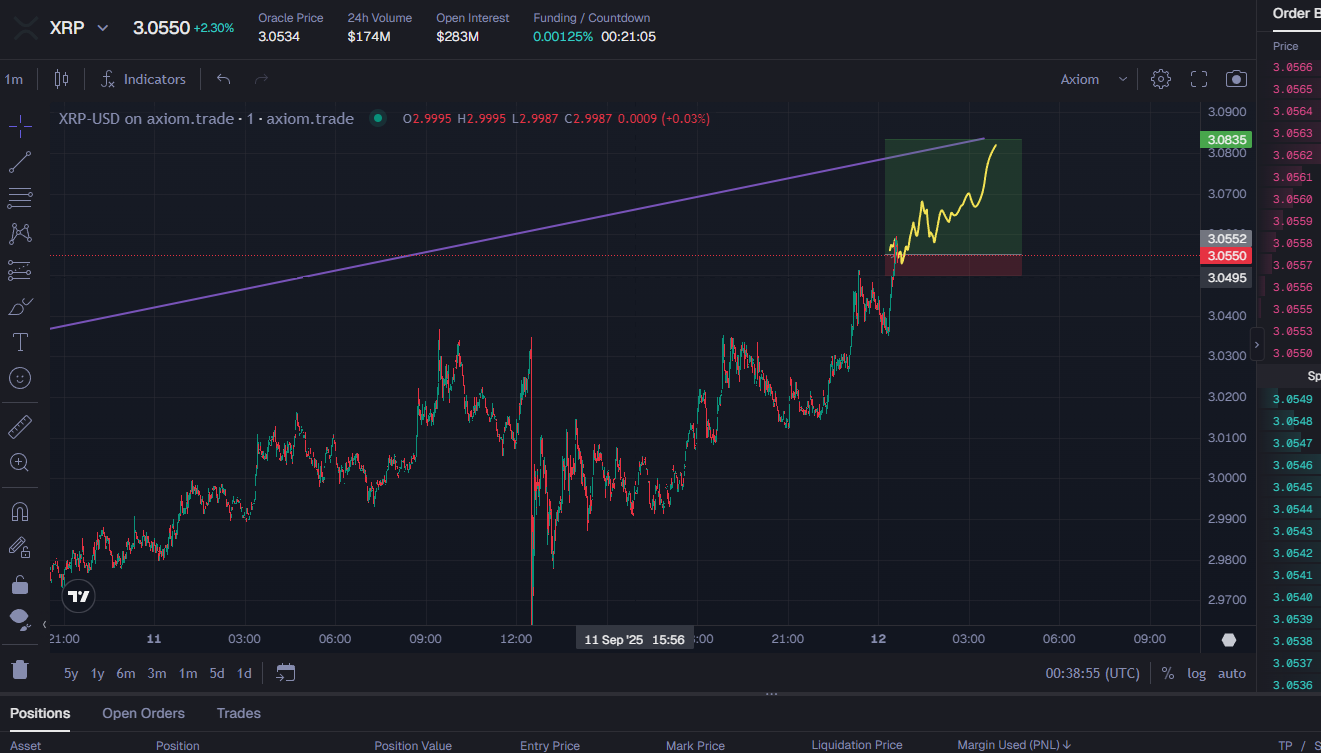The image size is (1321, 753).
Task: Open chart settings gear
Action: (x=1160, y=79)
